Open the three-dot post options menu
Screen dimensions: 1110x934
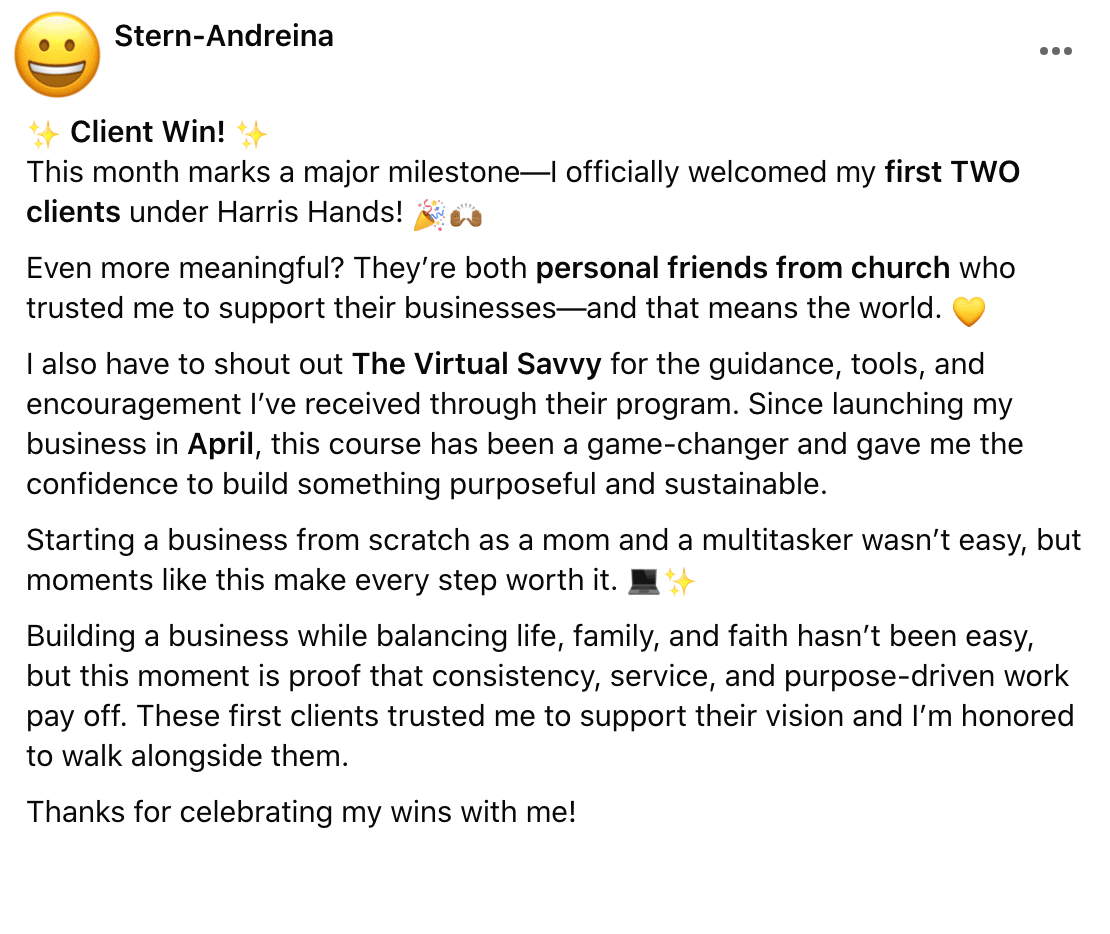1055,51
